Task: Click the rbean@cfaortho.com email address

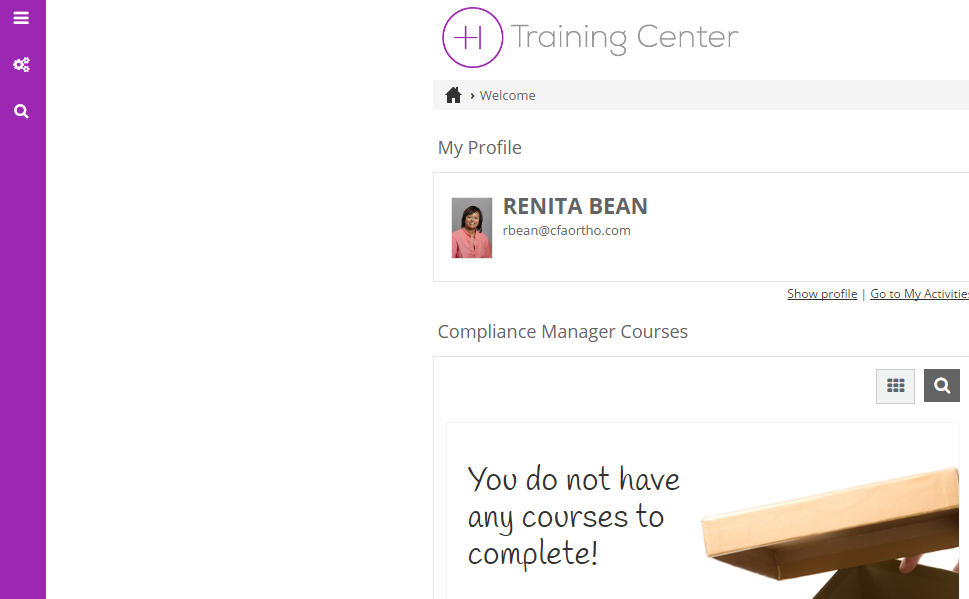Action: click(566, 231)
